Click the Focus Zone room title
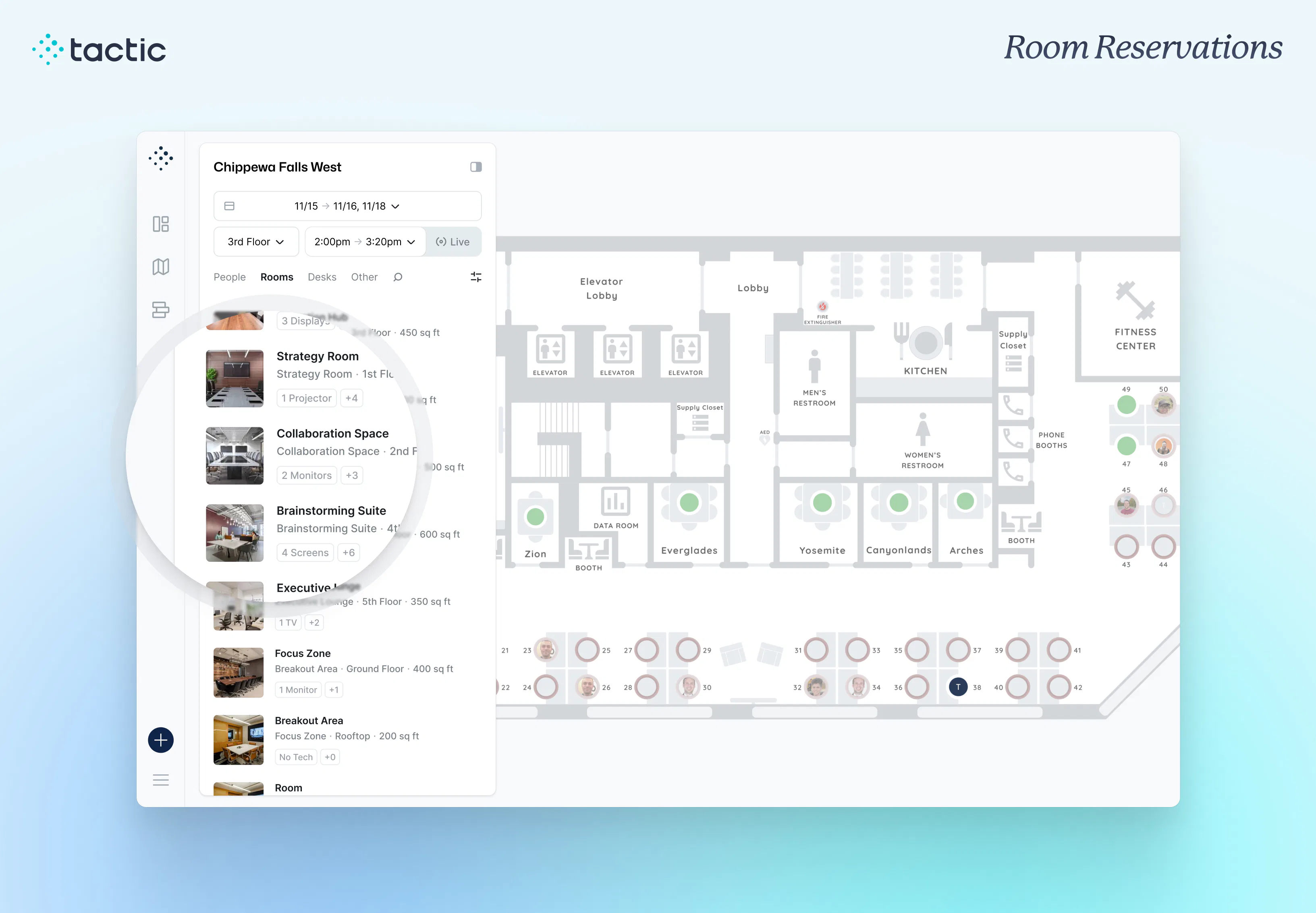The width and height of the screenshot is (1316, 913). (303, 653)
